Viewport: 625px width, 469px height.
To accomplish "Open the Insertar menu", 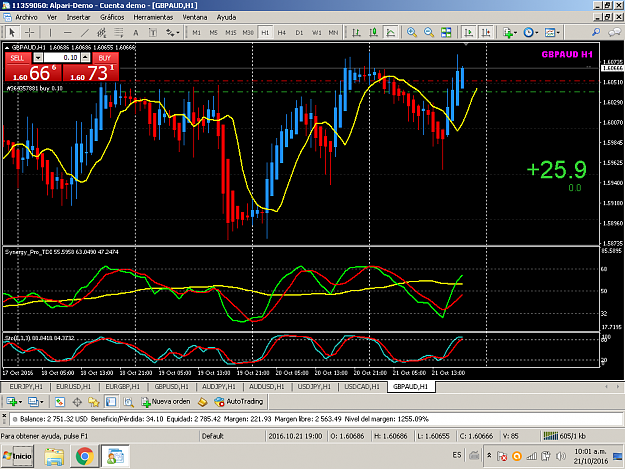I will (x=78, y=17).
